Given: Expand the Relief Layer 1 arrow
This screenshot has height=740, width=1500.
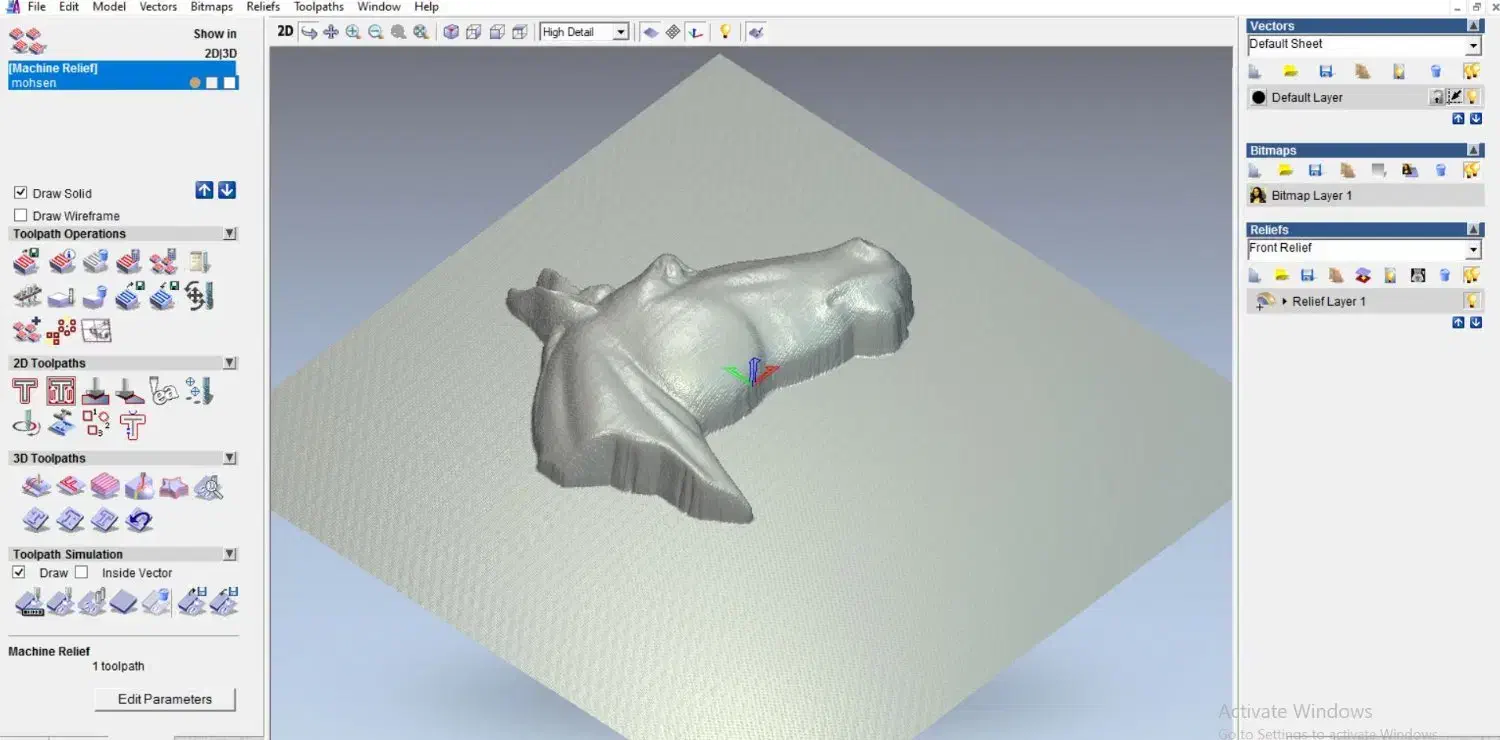Looking at the screenshot, I should click(1284, 301).
